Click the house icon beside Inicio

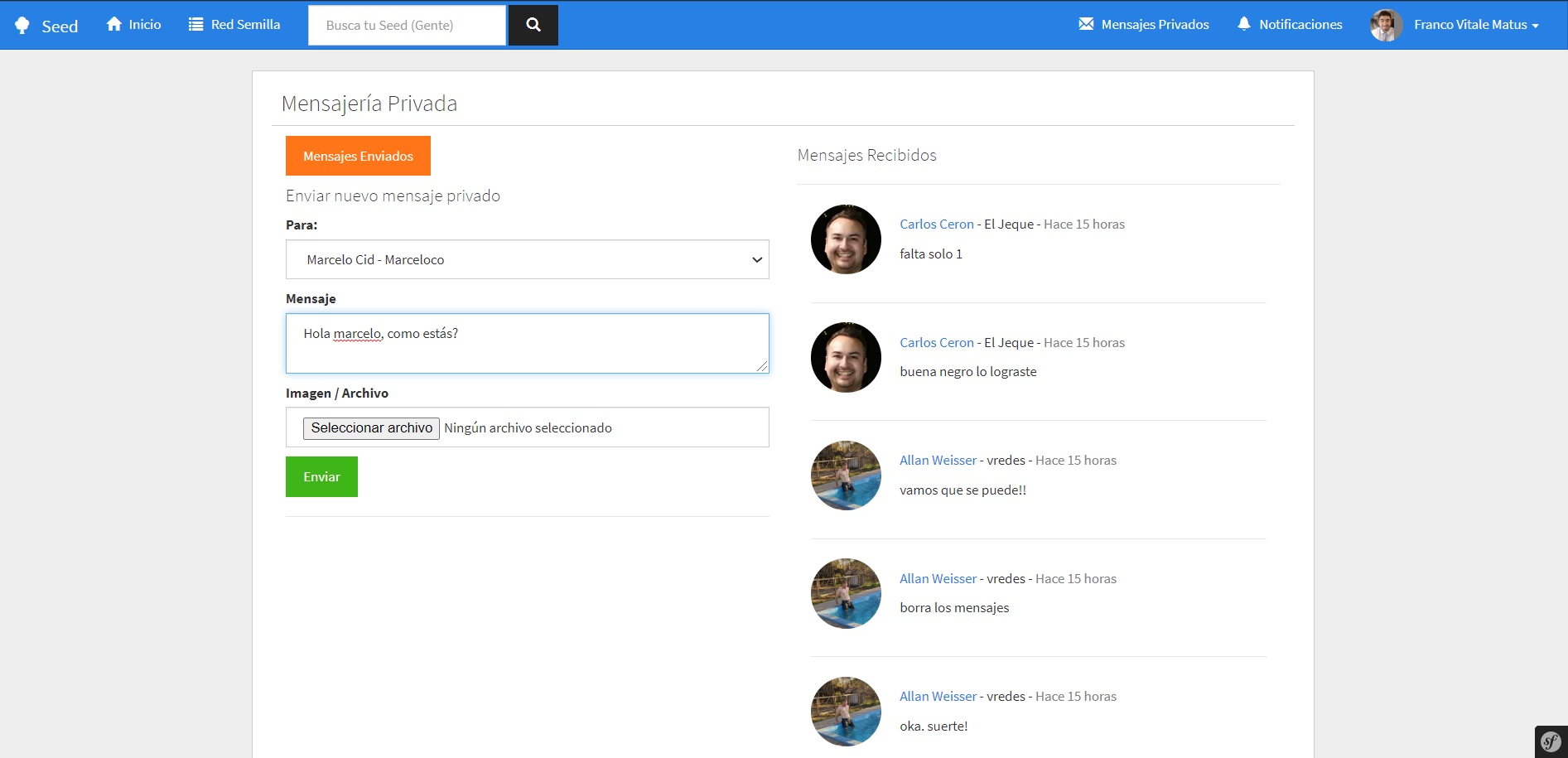click(113, 23)
